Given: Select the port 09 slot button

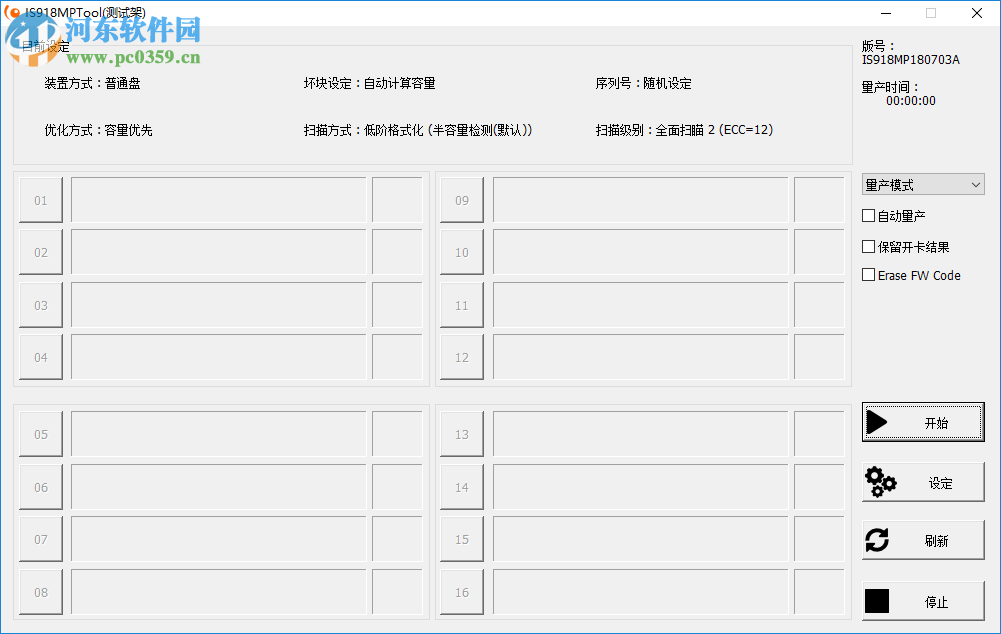Looking at the screenshot, I should (461, 199).
